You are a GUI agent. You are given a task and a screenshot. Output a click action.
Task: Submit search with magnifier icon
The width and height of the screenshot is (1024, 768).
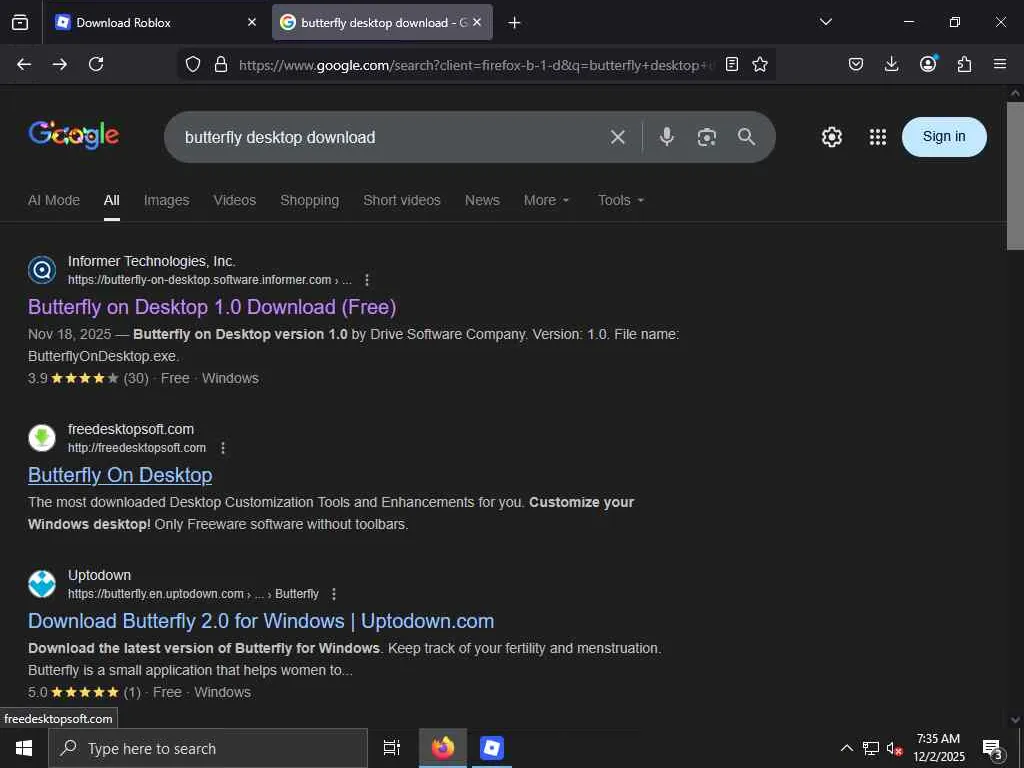(746, 137)
